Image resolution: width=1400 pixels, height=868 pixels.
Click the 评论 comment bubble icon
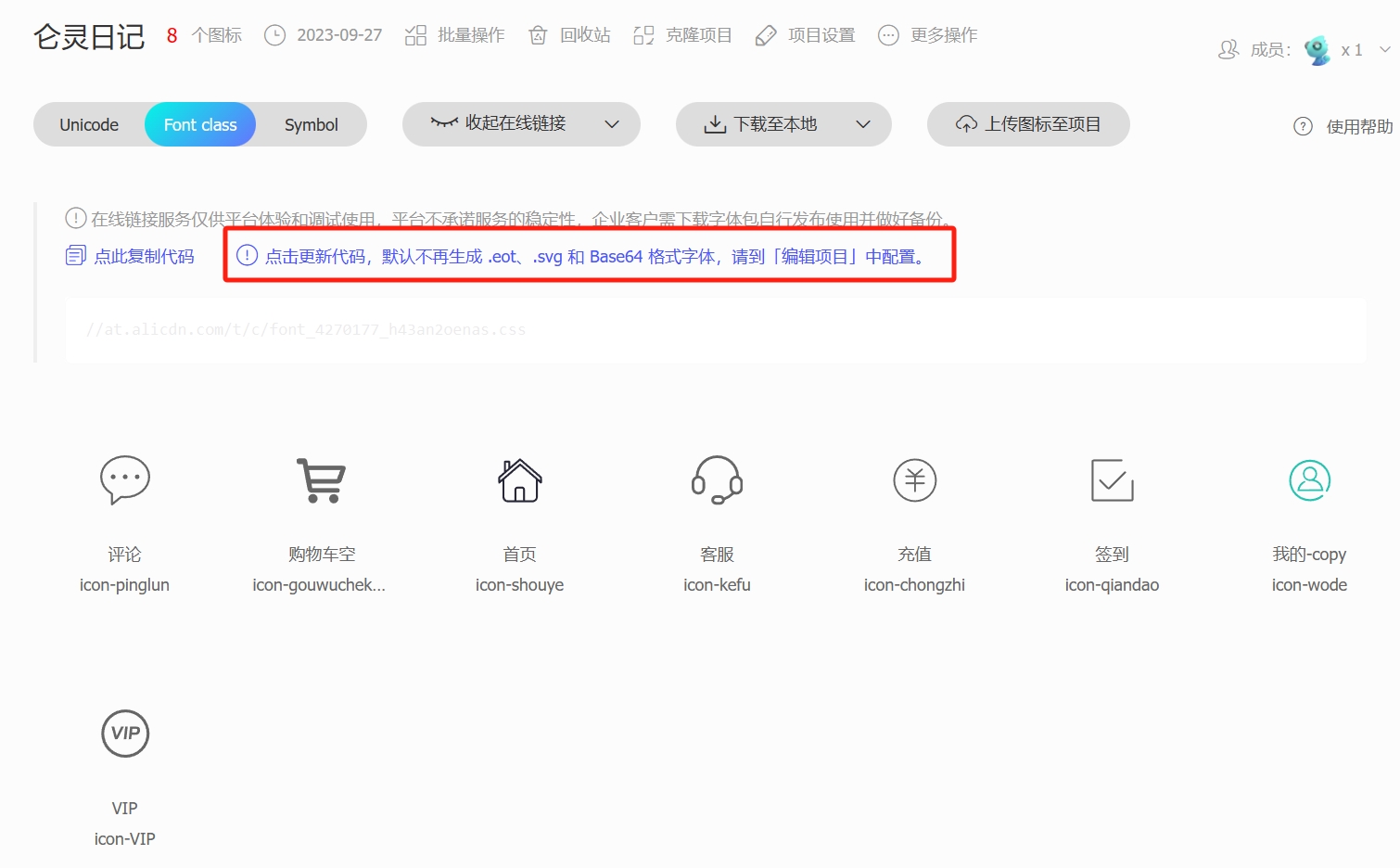[124, 479]
